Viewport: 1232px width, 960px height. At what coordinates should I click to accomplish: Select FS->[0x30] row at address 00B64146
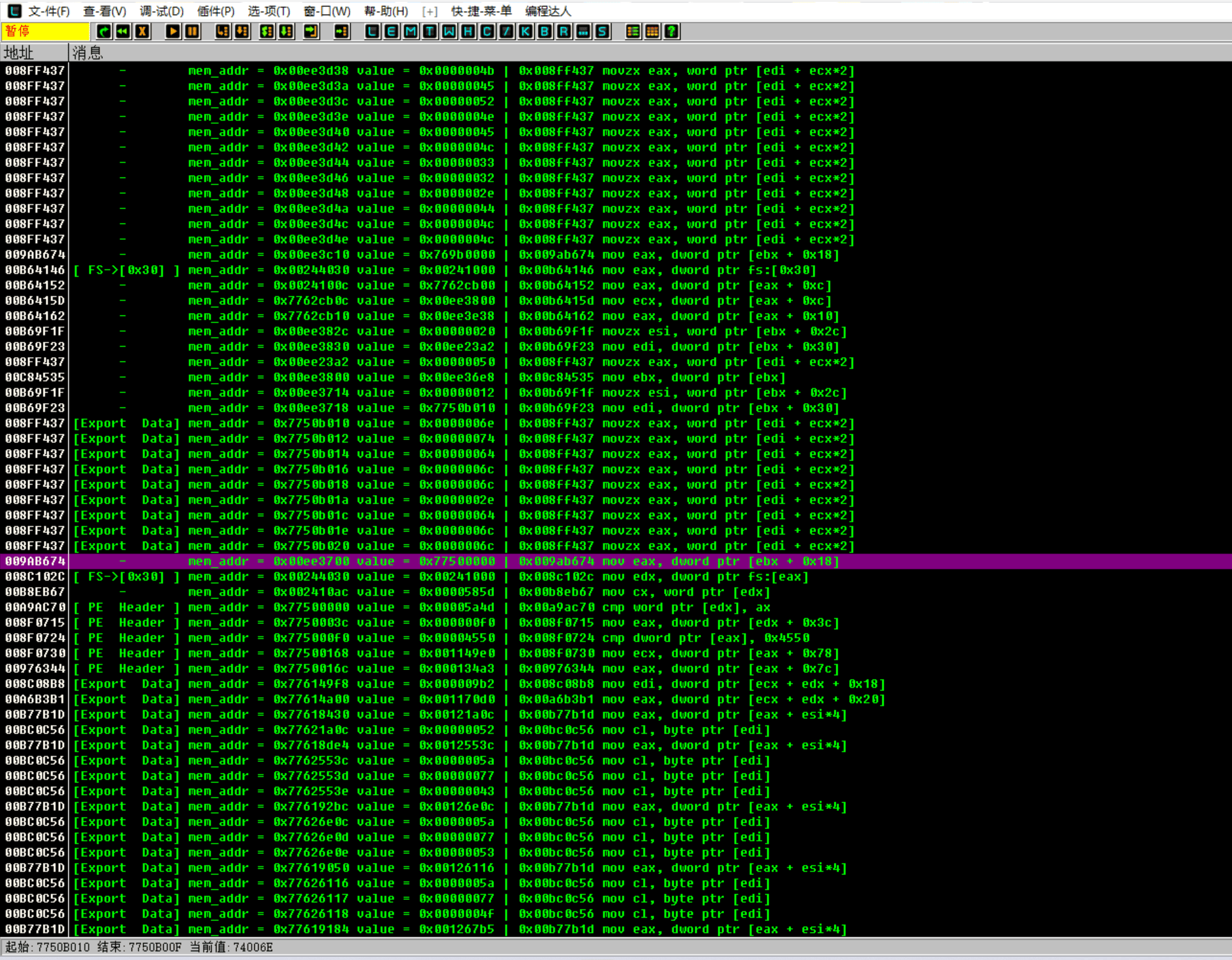click(x=616, y=270)
